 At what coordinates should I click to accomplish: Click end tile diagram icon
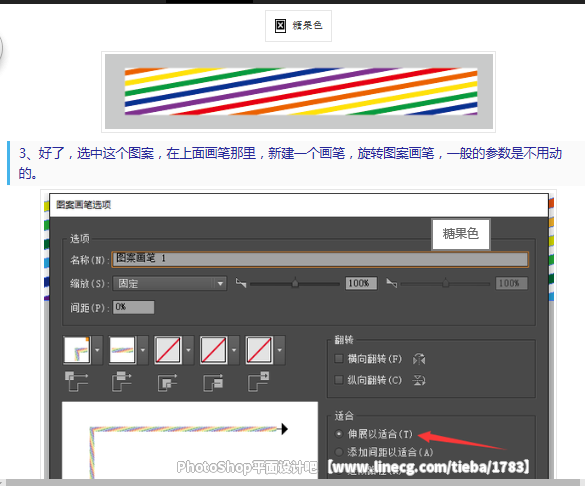pos(259,381)
